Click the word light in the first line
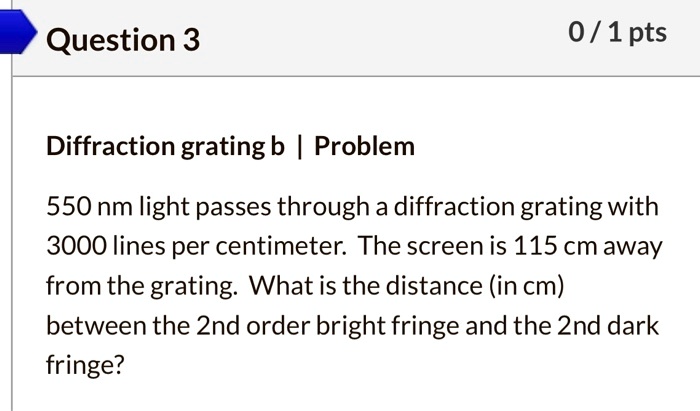Image resolution: width=700 pixels, height=411 pixels. tap(165, 207)
